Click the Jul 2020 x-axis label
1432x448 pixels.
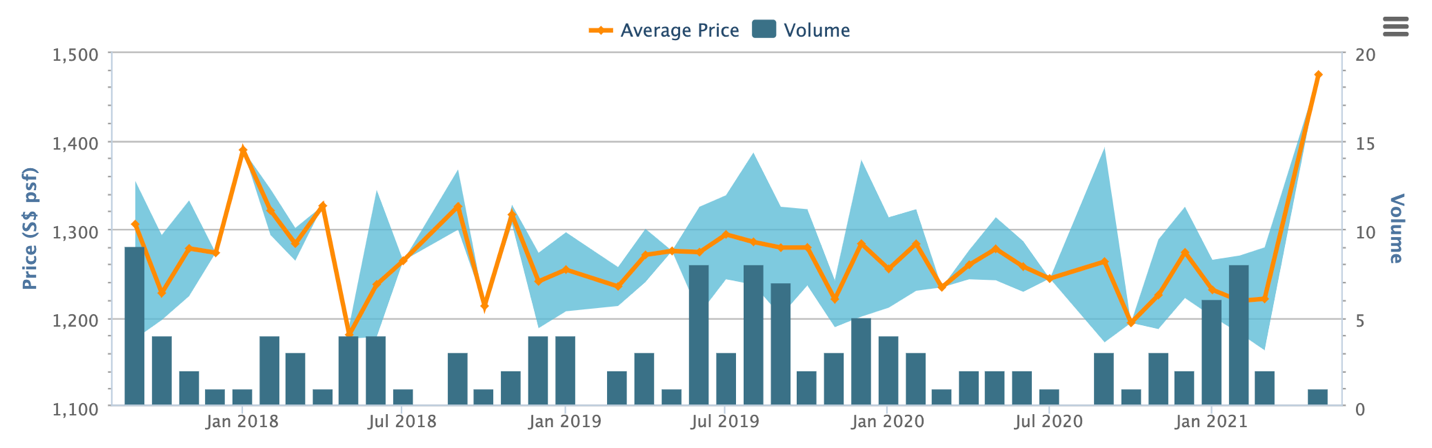coord(1049,422)
